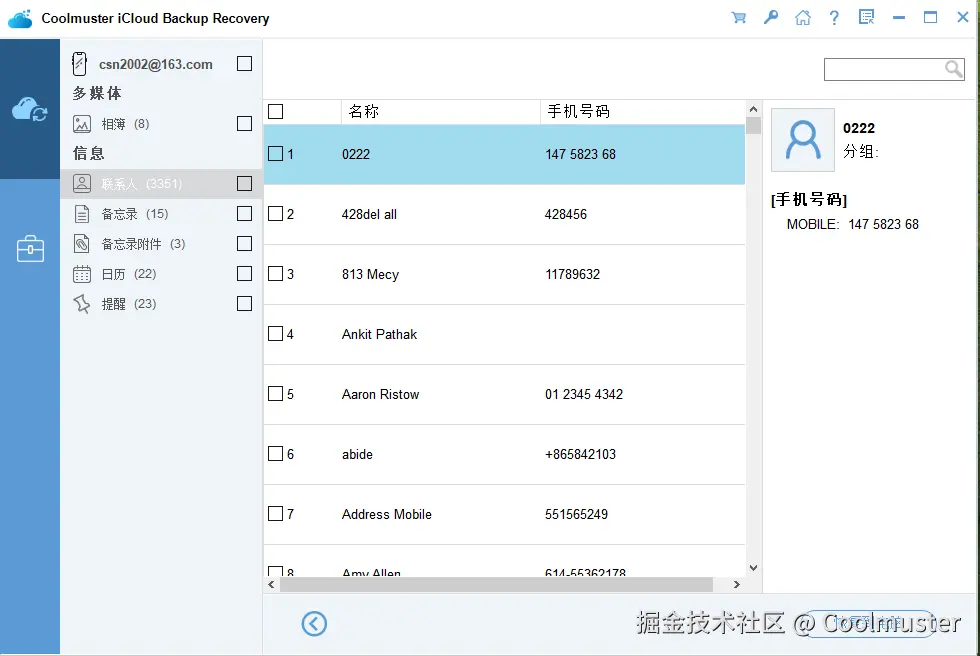Screen dimensions: 980x656
Task: Click the scrollbar down arrow
Action: pyautogui.click(x=753, y=567)
